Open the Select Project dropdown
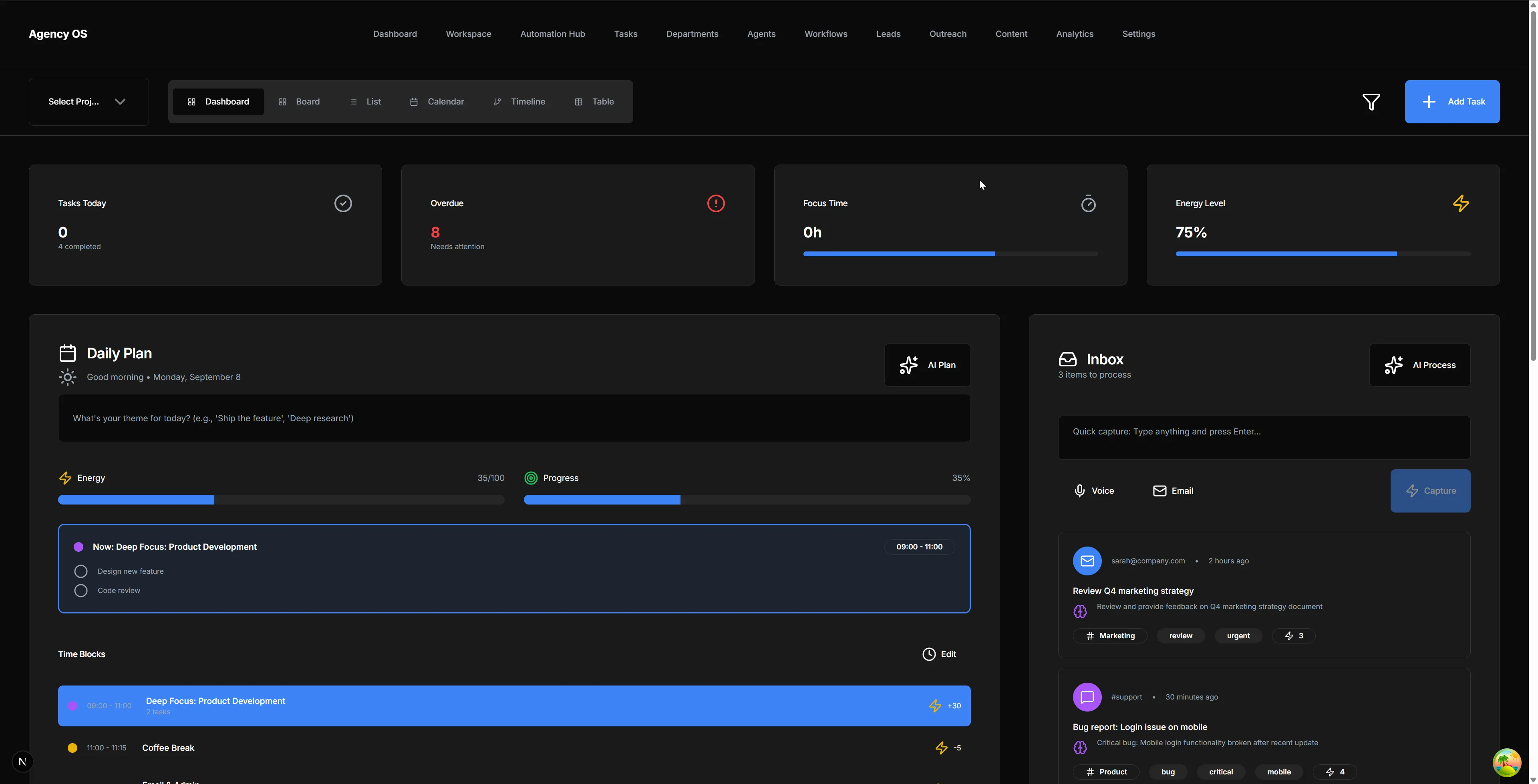The image size is (1538, 784). tap(88, 102)
